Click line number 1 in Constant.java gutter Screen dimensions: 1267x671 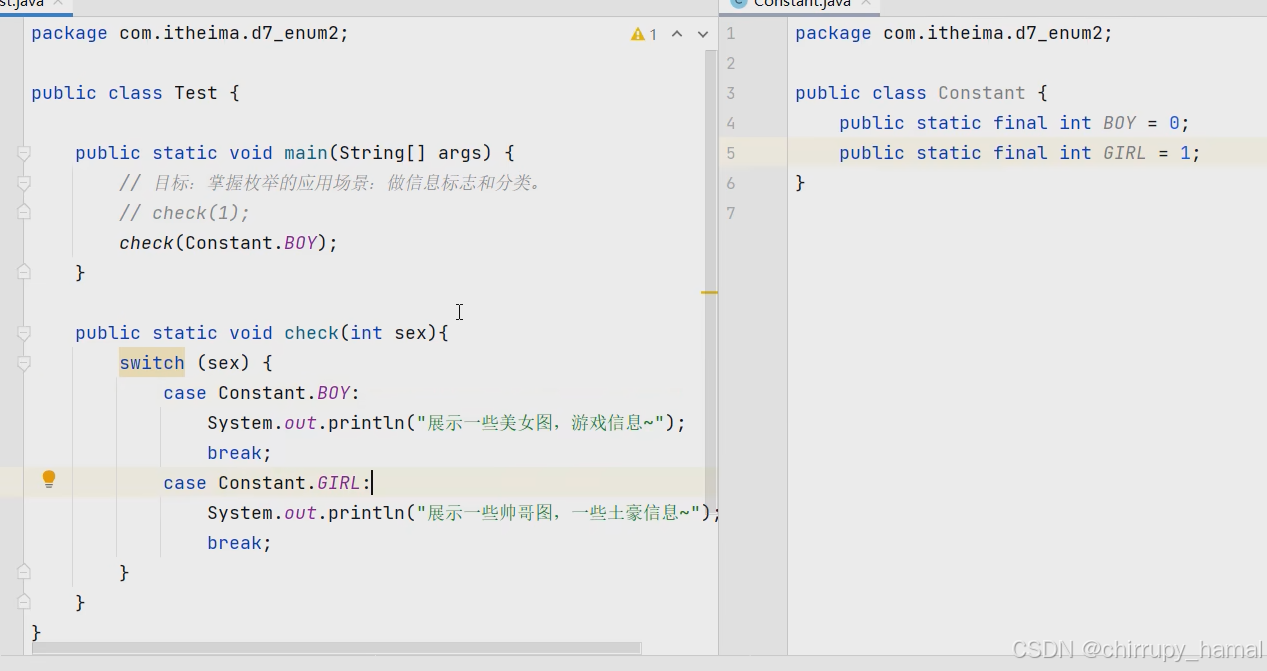[x=730, y=33]
